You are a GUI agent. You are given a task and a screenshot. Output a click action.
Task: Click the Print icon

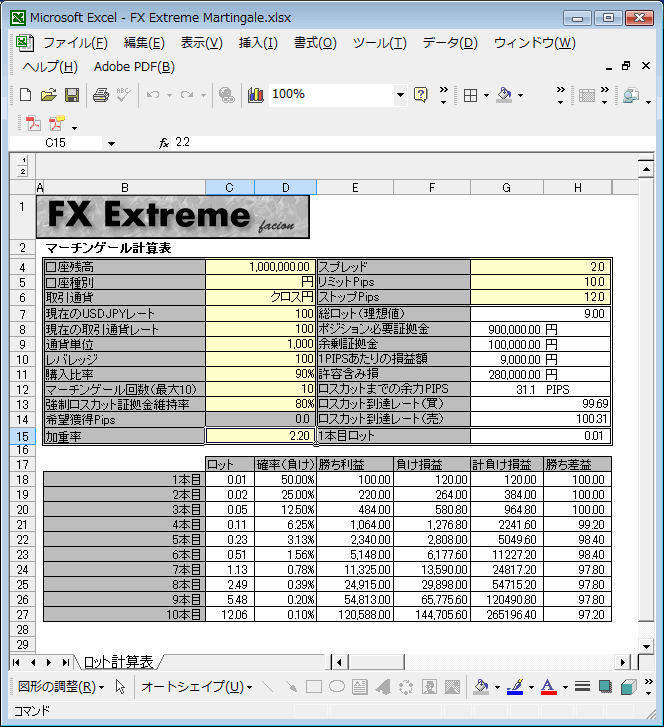[101, 95]
